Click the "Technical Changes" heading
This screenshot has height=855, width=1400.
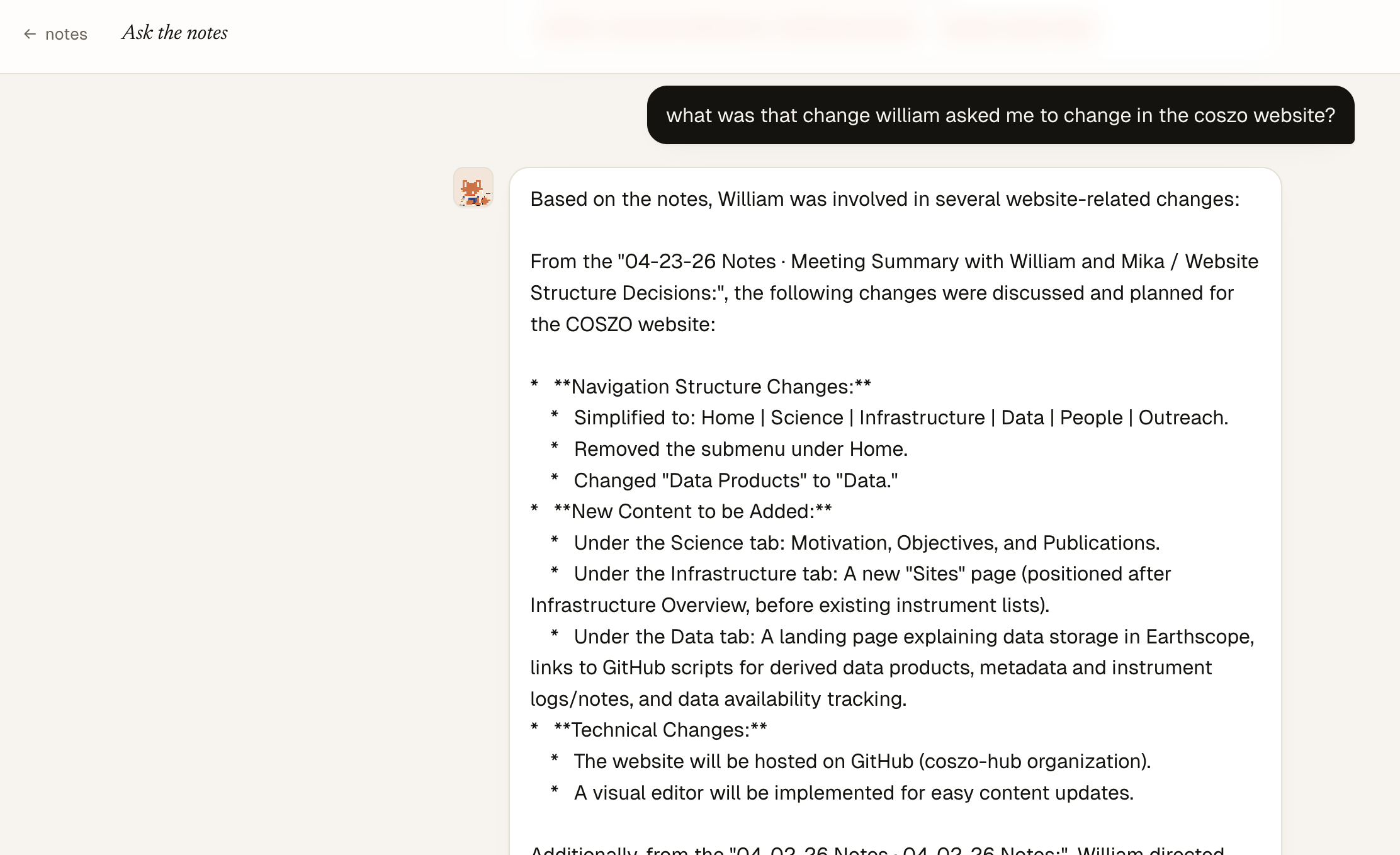coord(660,730)
